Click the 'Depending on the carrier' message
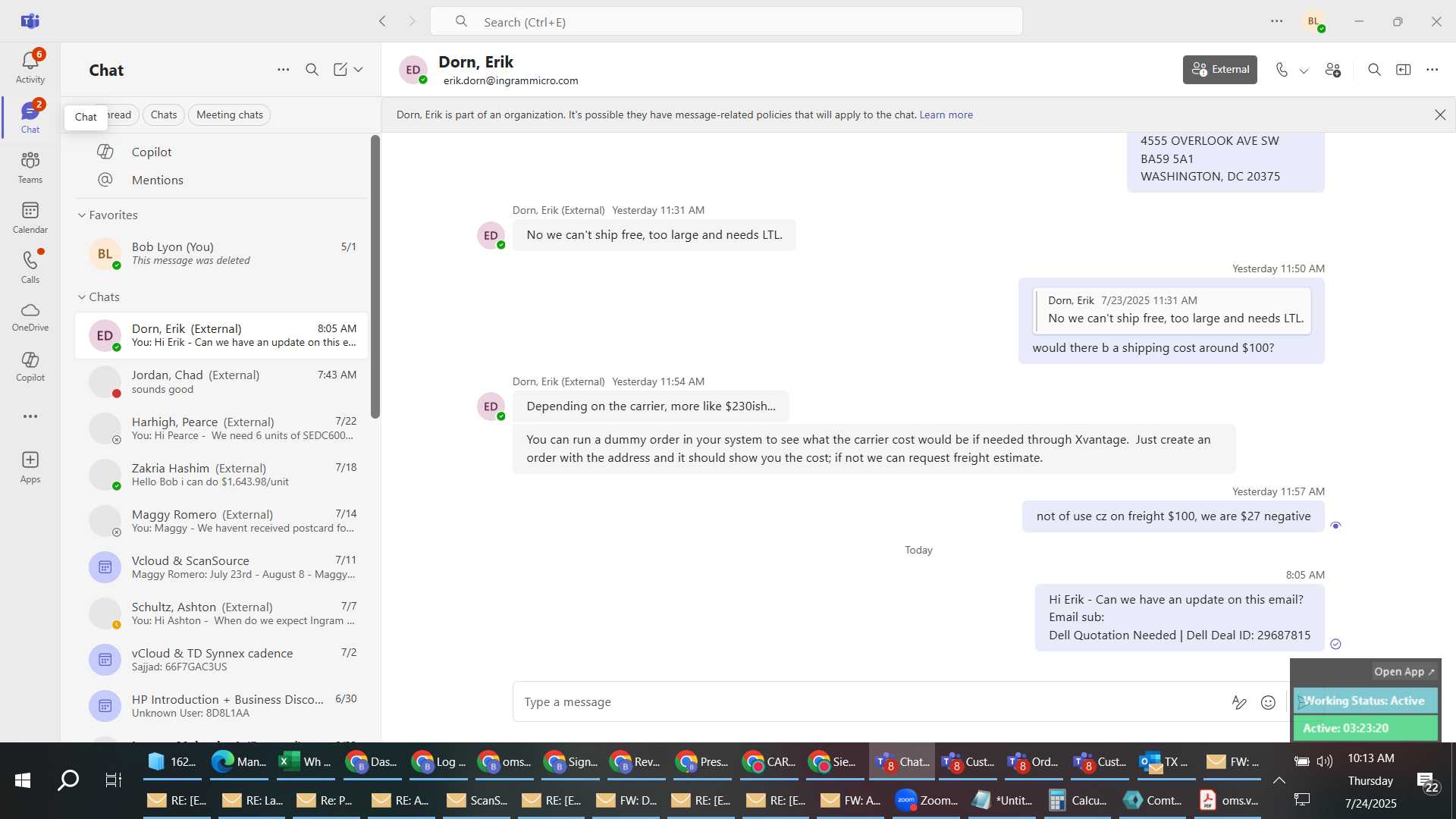Viewport: 1456px width, 819px height. [x=651, y=406]
